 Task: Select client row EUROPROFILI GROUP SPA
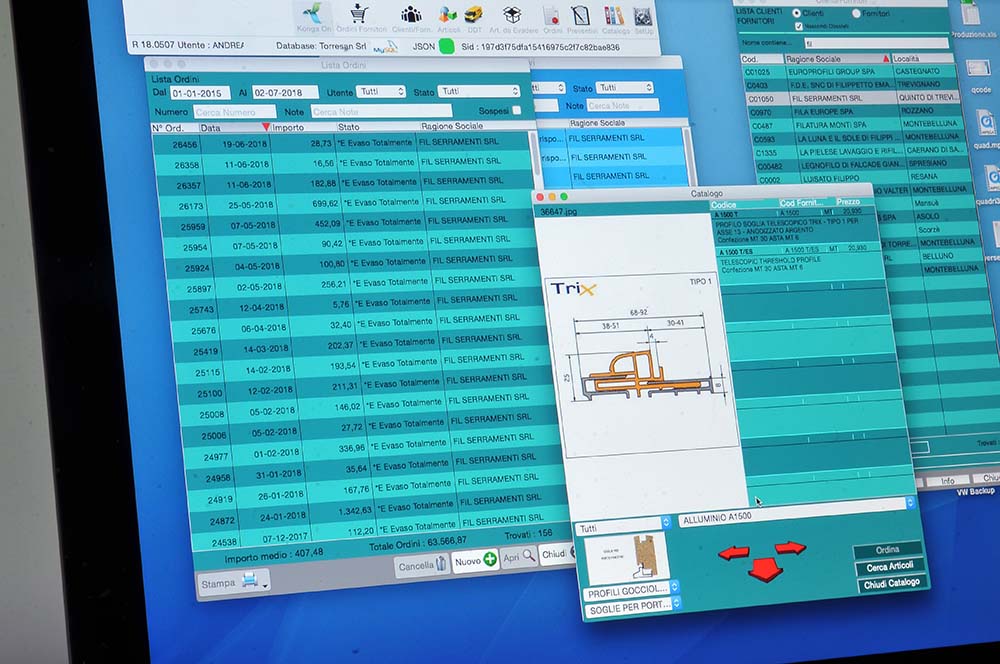click(850, 72)
